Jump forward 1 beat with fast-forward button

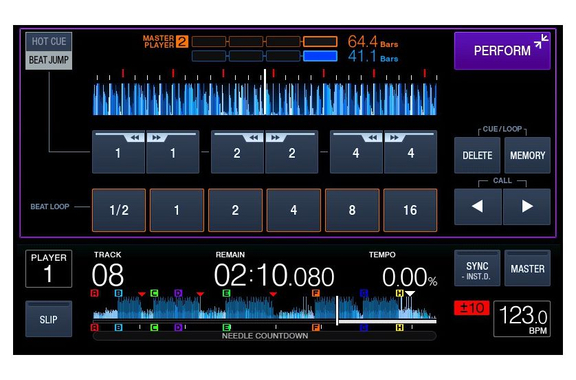pos(173,152)
